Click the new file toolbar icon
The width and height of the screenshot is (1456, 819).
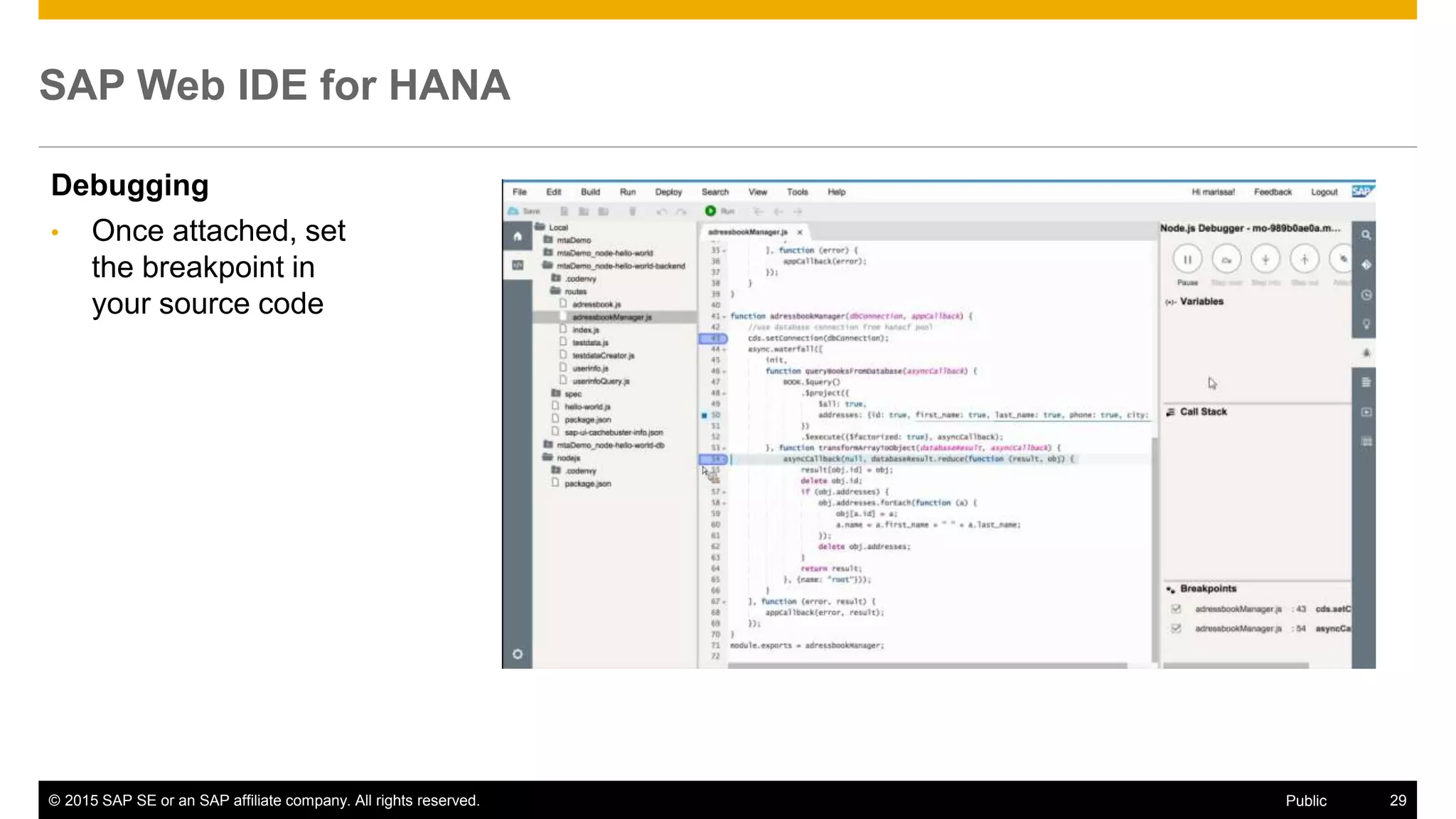(564, 211)
